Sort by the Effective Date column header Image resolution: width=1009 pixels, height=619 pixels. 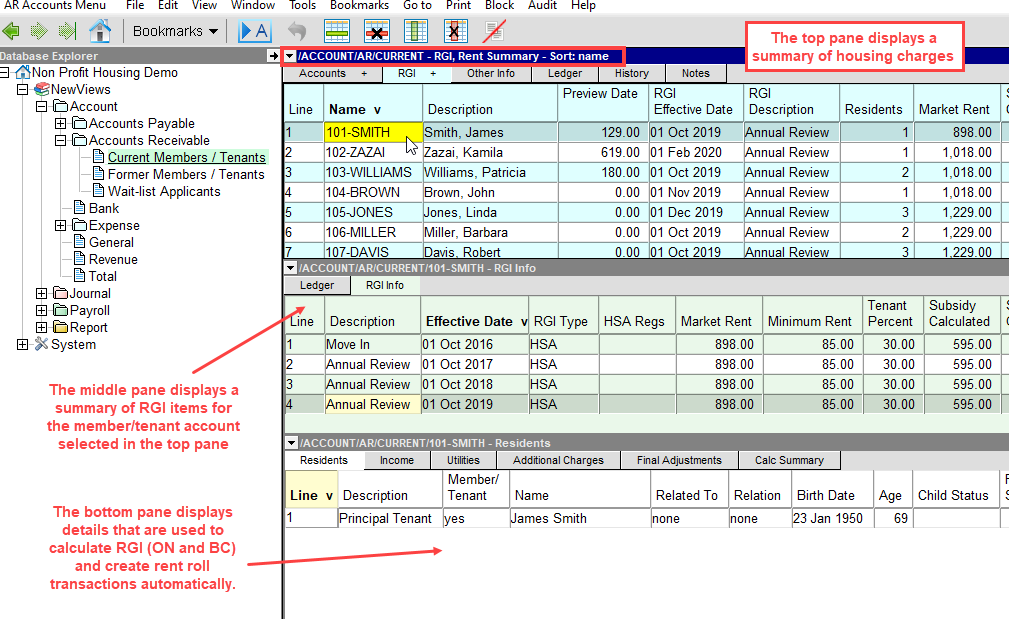click(470, 321)
